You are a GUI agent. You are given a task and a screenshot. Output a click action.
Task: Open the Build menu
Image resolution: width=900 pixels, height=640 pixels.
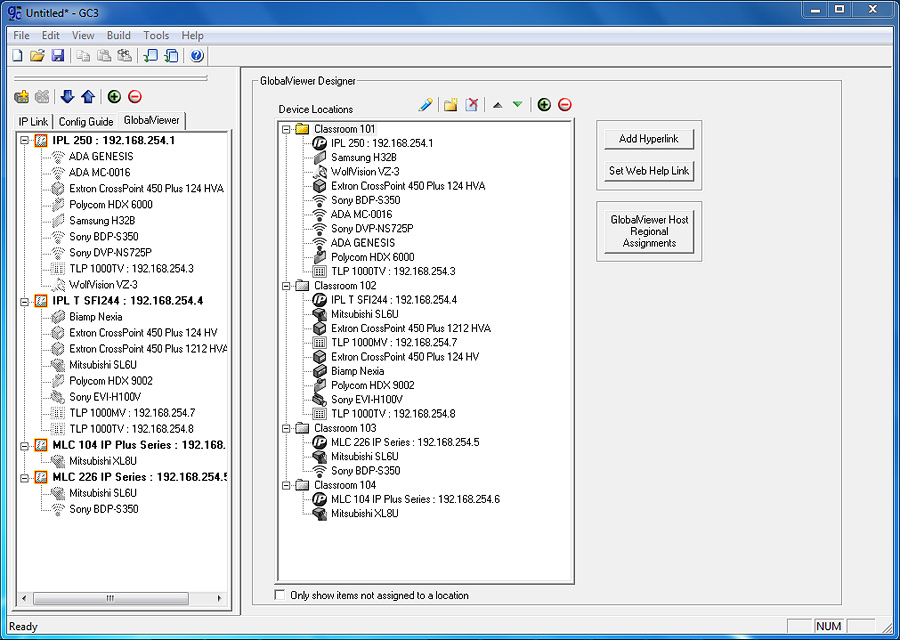pyautogui.click(x=119, y=36)
